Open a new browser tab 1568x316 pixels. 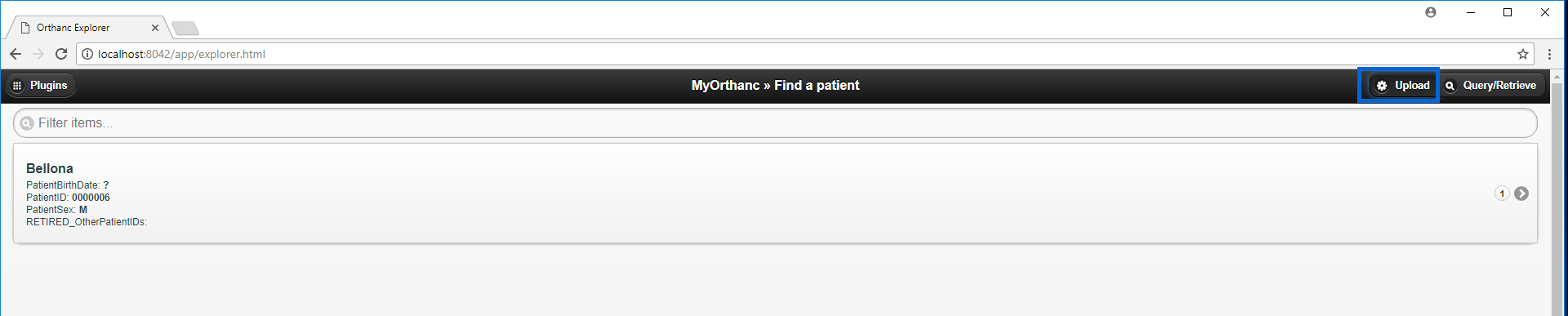[185, 29]
